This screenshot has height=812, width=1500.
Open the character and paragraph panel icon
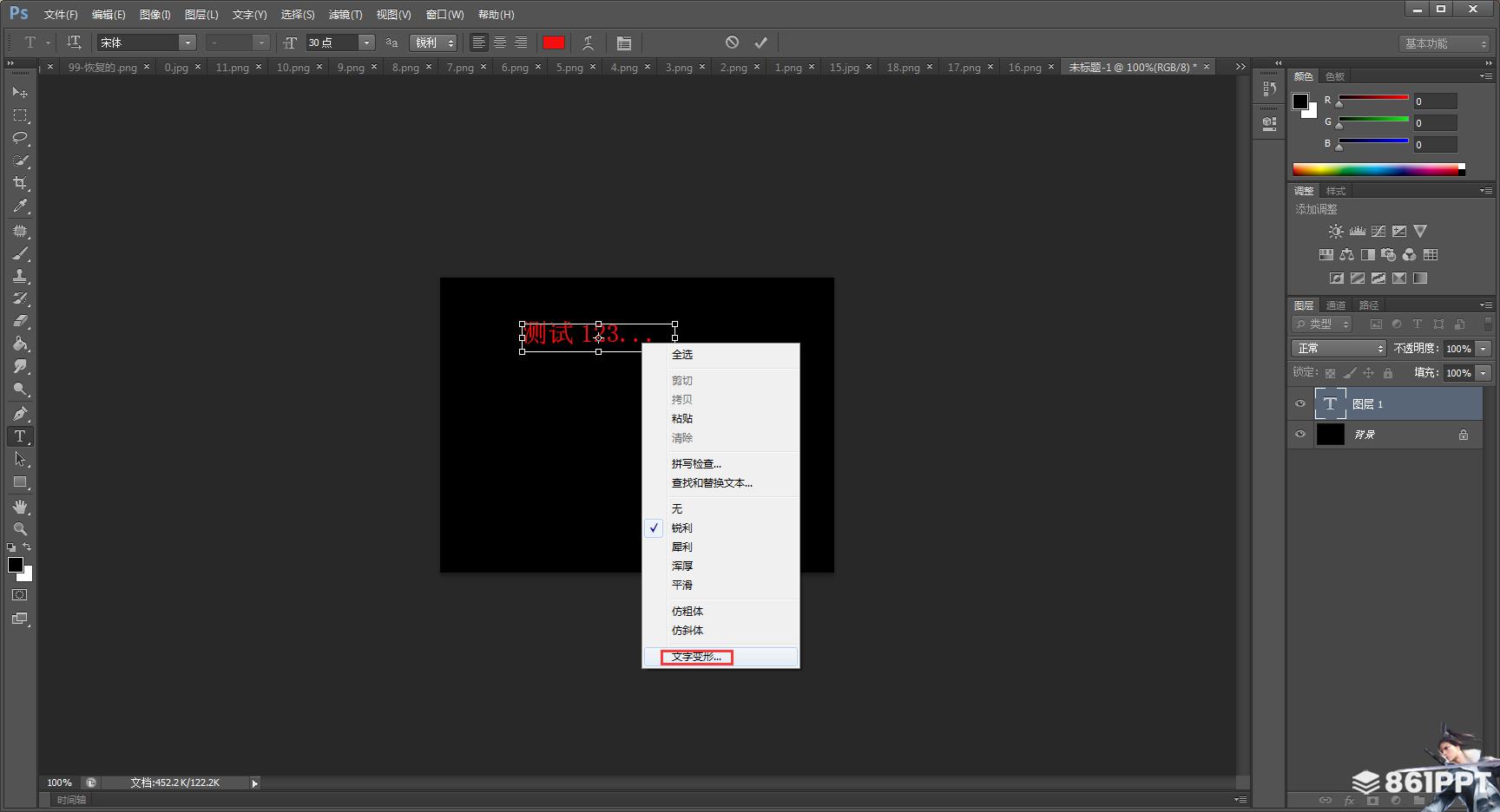point(623,43)
